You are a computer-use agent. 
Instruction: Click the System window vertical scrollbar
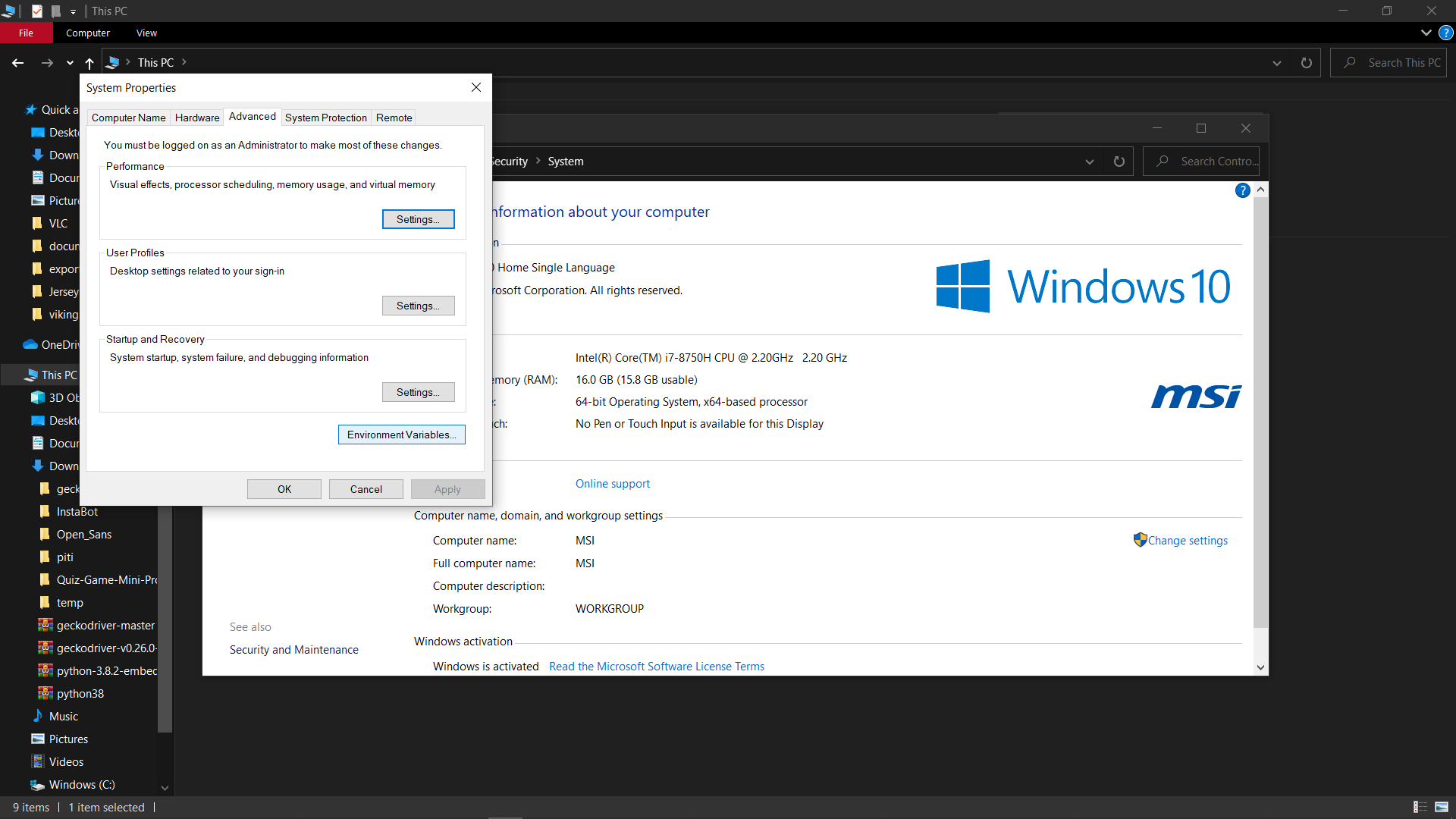point(1260,409)
